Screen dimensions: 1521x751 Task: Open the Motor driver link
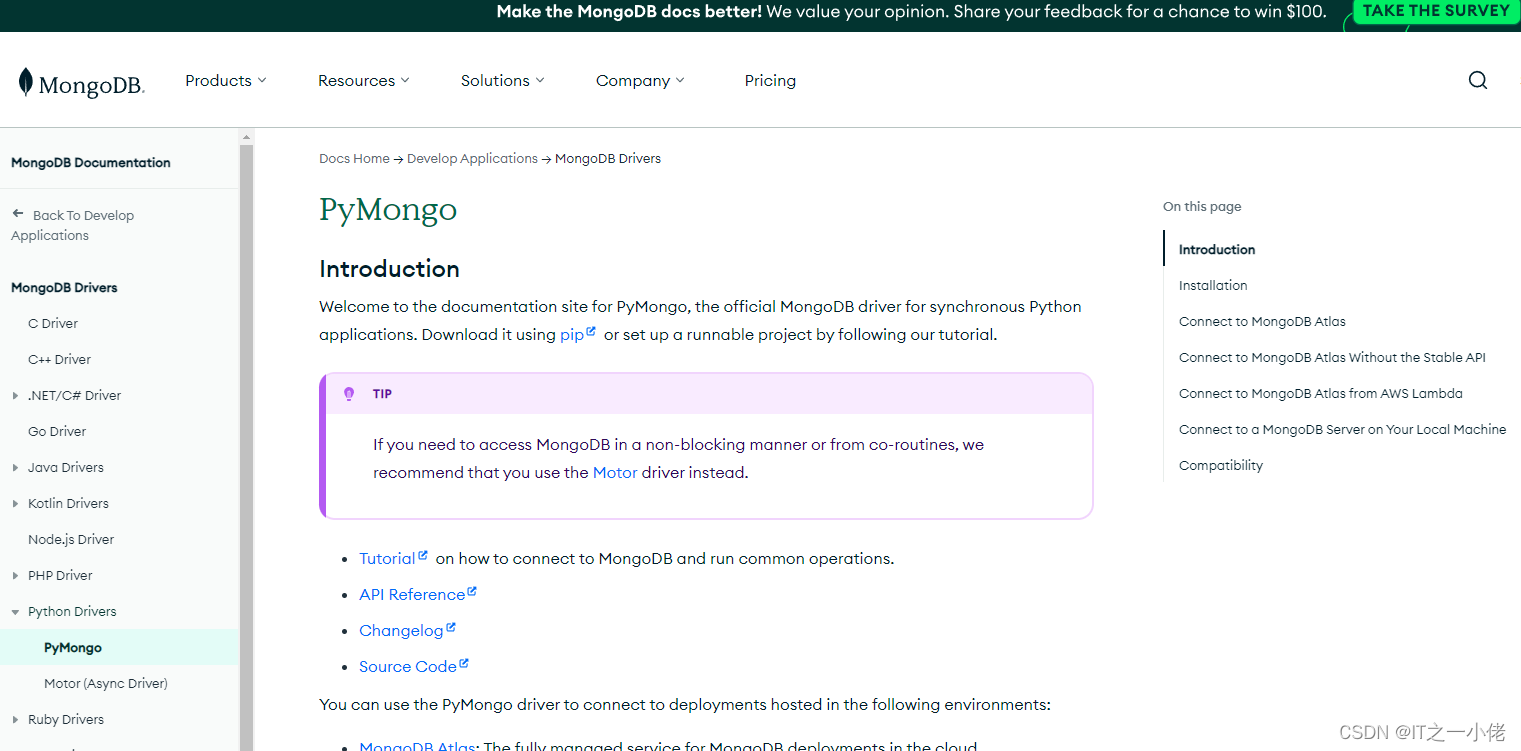click(615, 472)
